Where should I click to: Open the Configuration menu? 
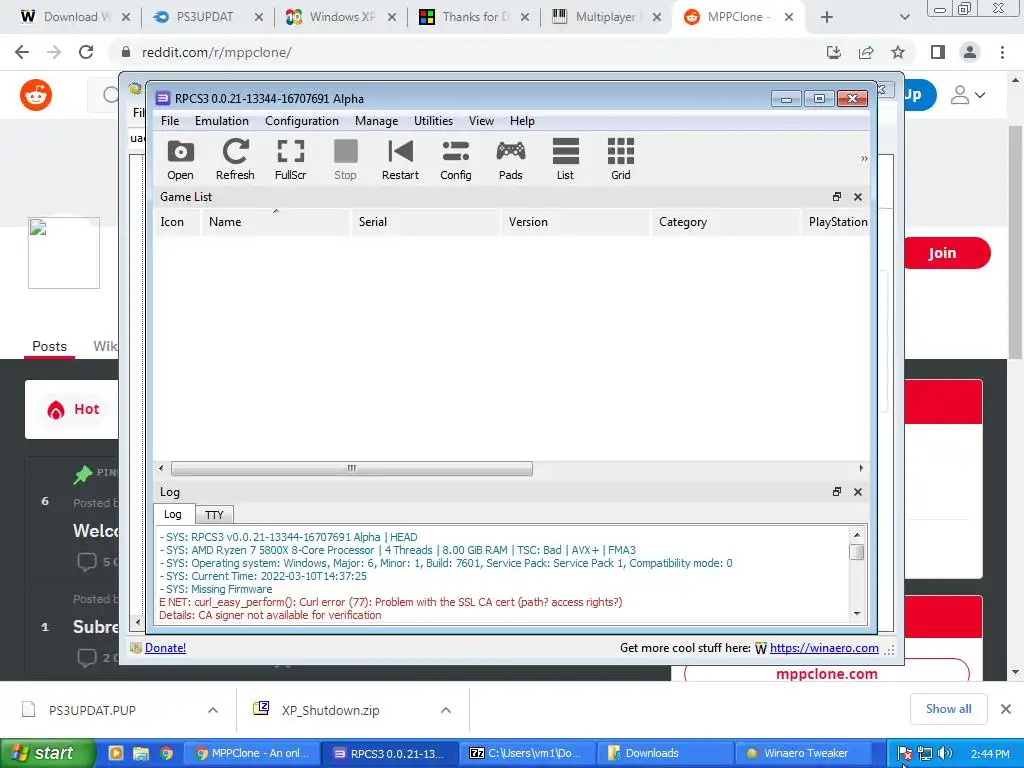pyautogui.click(x=302, y=121)
